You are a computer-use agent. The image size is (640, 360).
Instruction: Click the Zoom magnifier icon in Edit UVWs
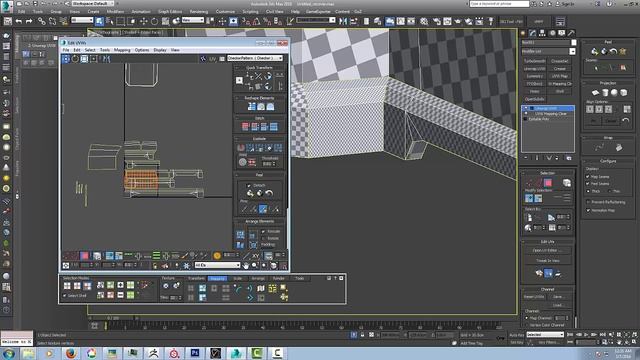[x=255, y=265]
